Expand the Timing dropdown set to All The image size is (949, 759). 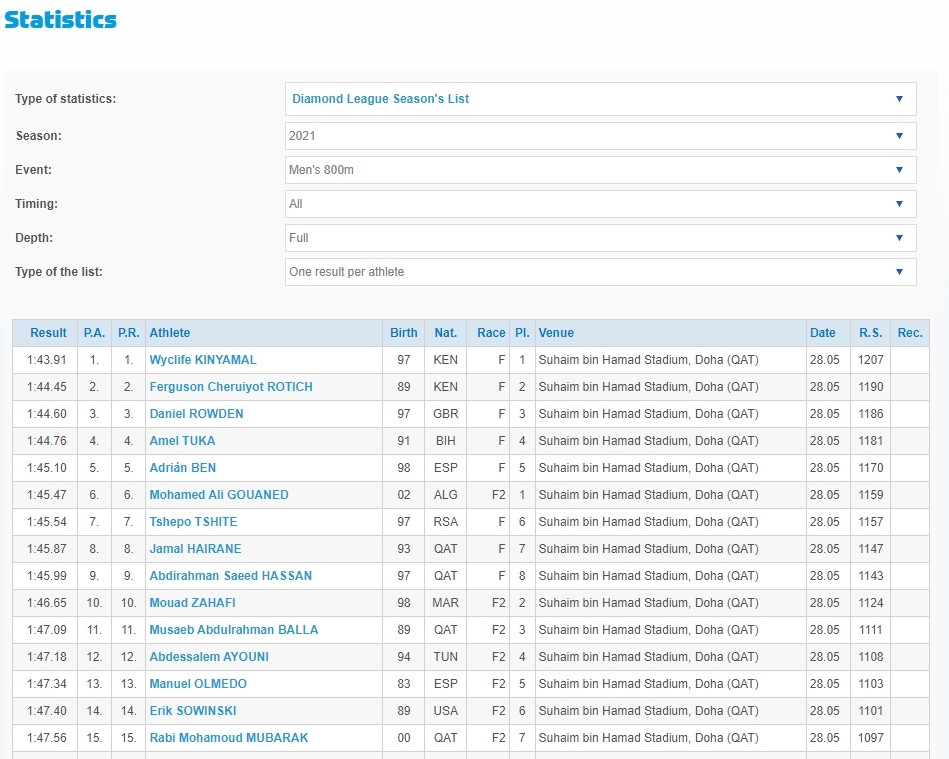click(x=600, y=204)
